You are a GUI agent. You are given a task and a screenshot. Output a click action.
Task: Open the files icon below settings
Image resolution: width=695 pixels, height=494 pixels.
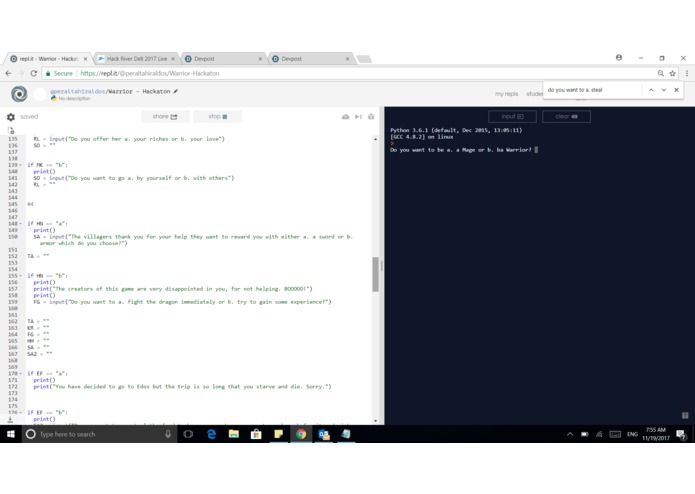click(x=11, y=130)
